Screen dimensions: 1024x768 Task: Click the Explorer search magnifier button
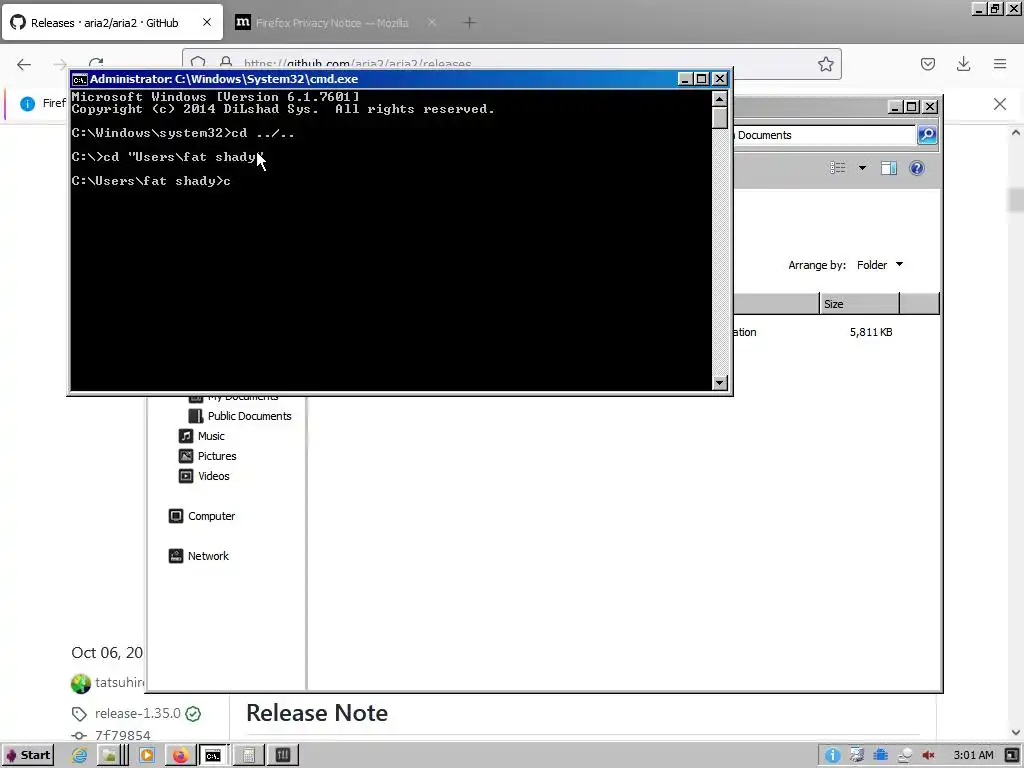[x=927, y=135]
